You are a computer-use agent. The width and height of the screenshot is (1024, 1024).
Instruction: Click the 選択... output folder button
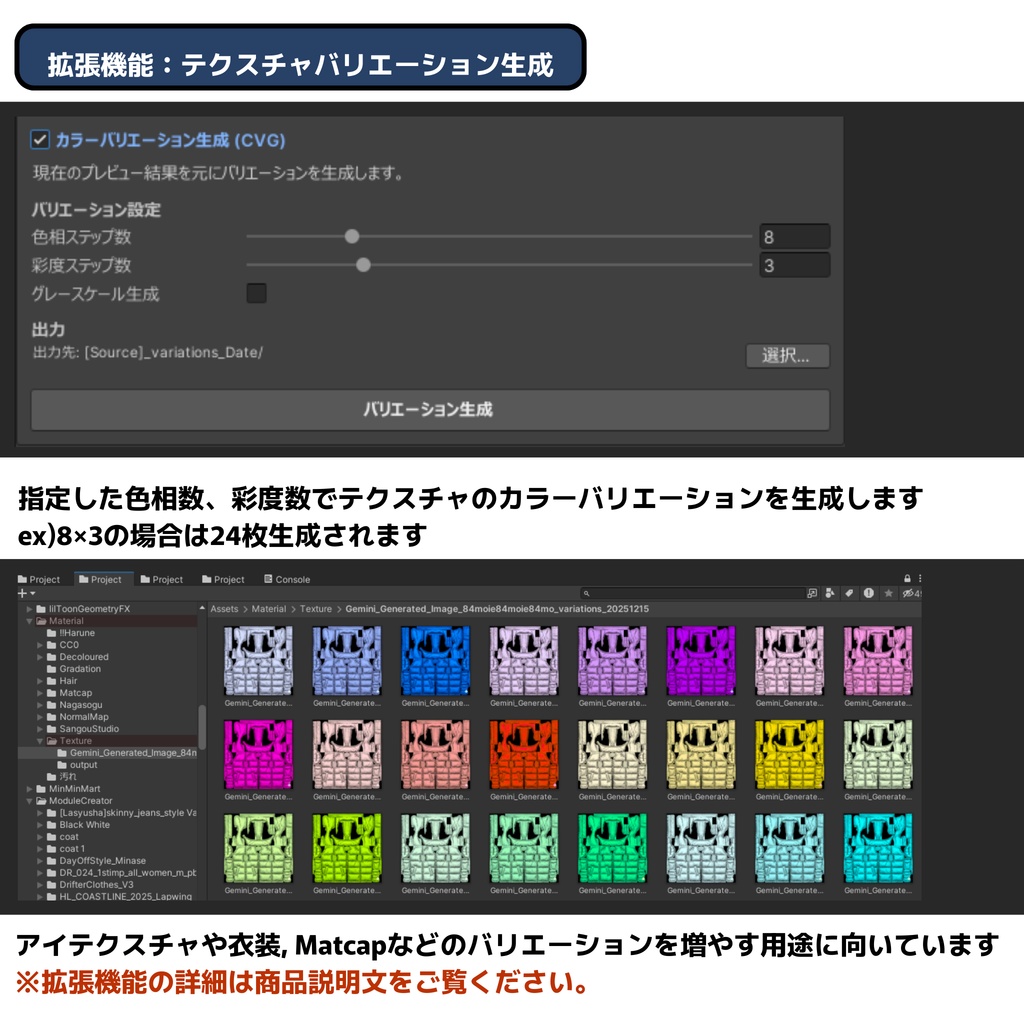point(786,357)
